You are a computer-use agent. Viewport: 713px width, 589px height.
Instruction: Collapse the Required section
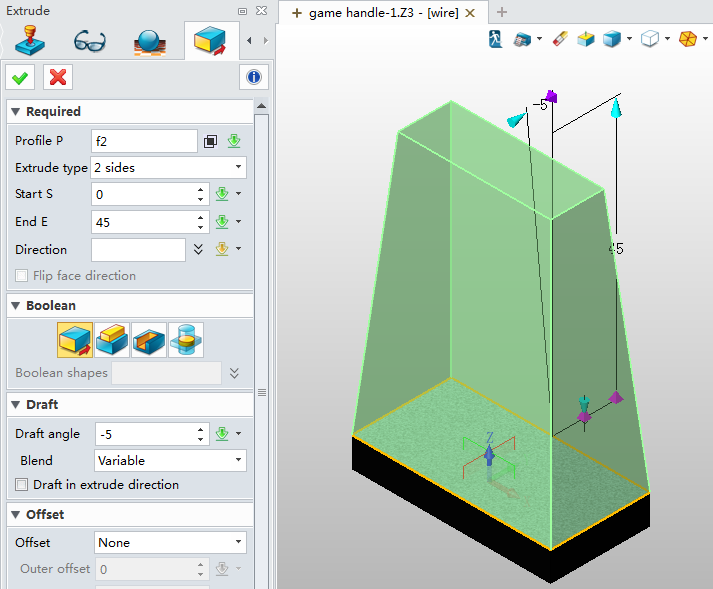(15, 111)
